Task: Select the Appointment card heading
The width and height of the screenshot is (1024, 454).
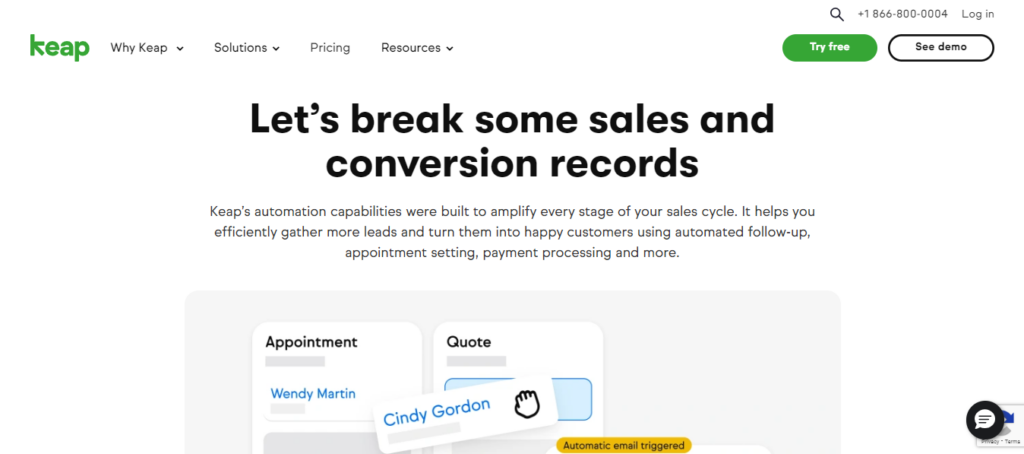Action: click(x=311, y=342)
